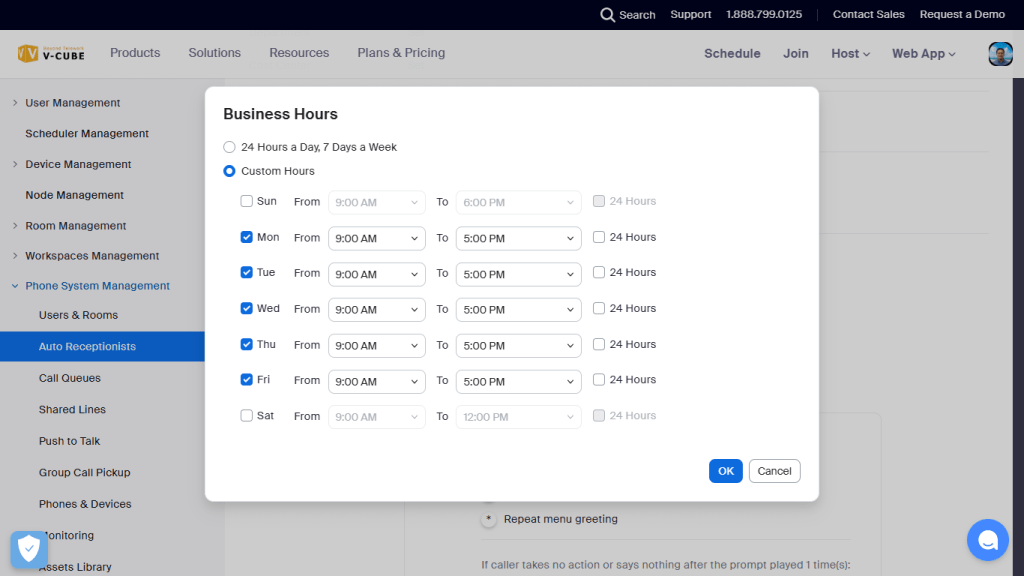Enable the Sunday checkbox
1024x576 pixels.
click(247, 202)
